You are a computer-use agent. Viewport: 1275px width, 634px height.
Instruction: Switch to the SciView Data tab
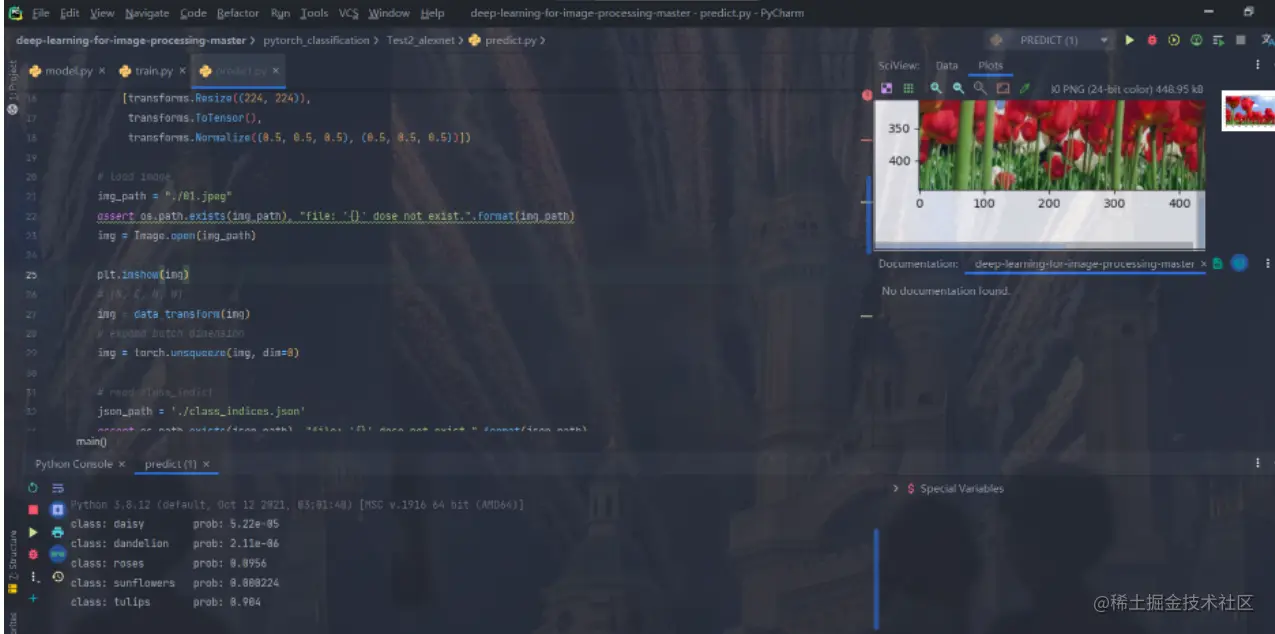point(946,66)
